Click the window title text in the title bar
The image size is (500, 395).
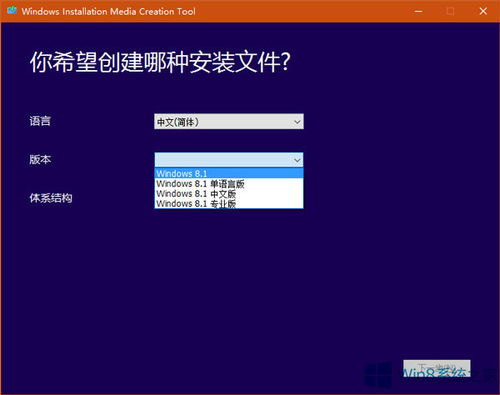108,11
